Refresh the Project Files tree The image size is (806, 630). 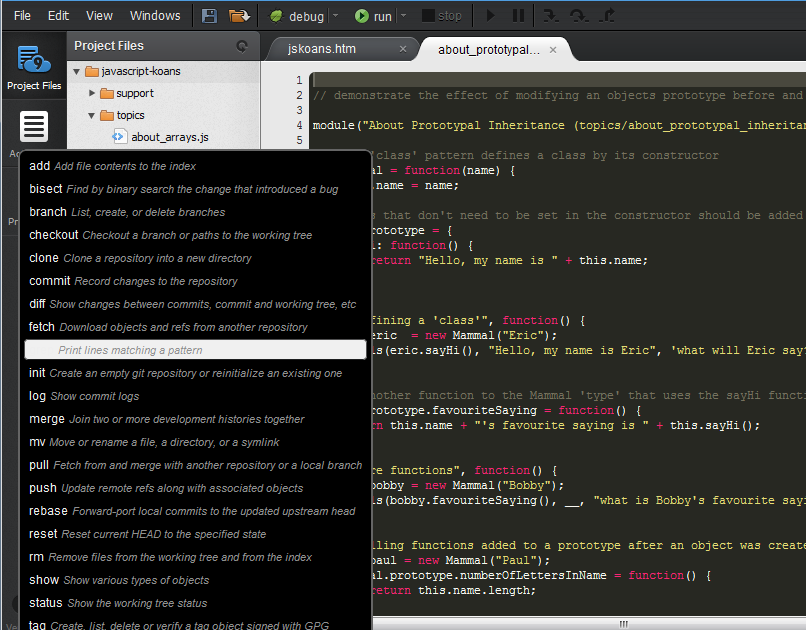[241, 45]
